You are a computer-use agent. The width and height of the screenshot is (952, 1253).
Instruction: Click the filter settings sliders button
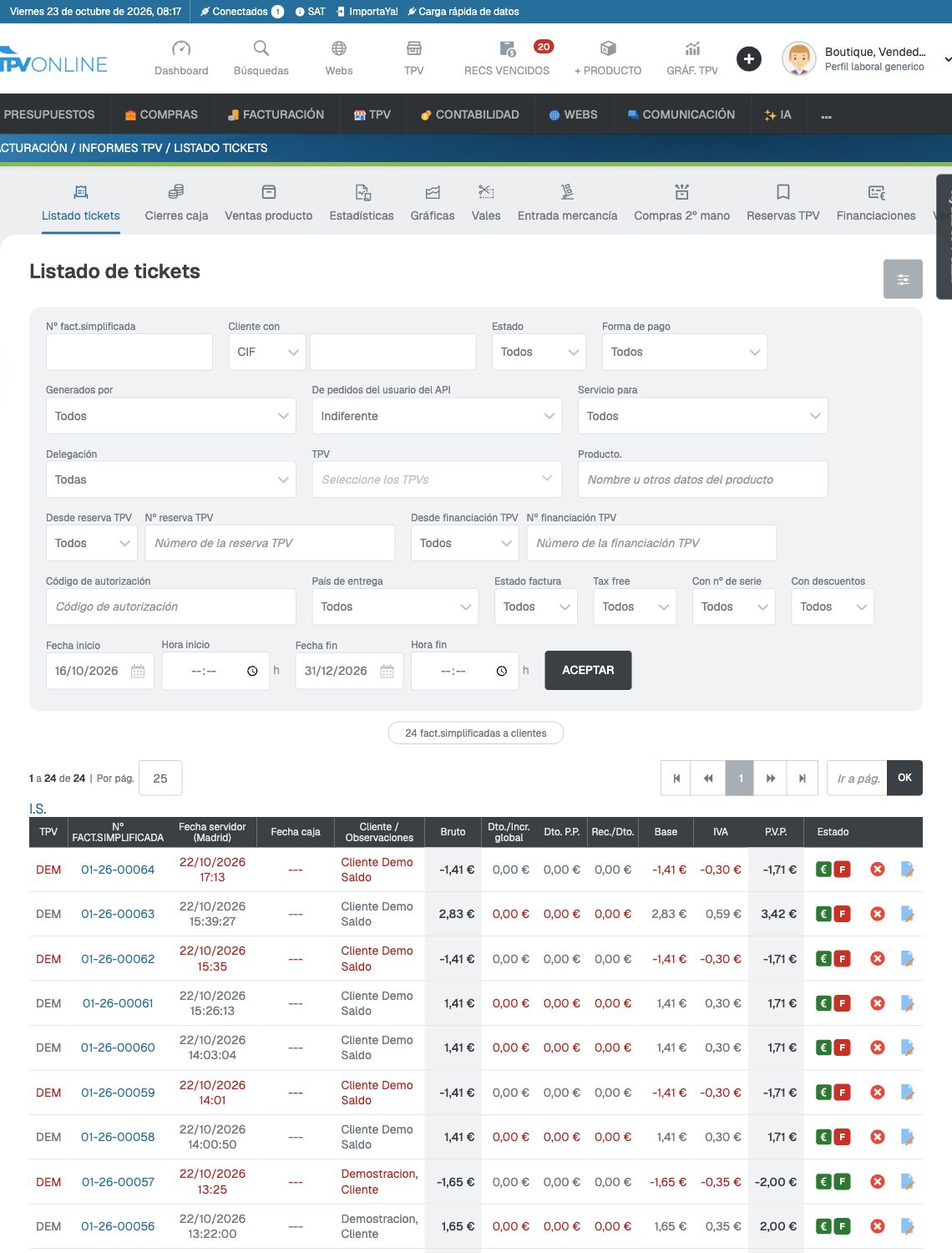click(x=903, y=279)
